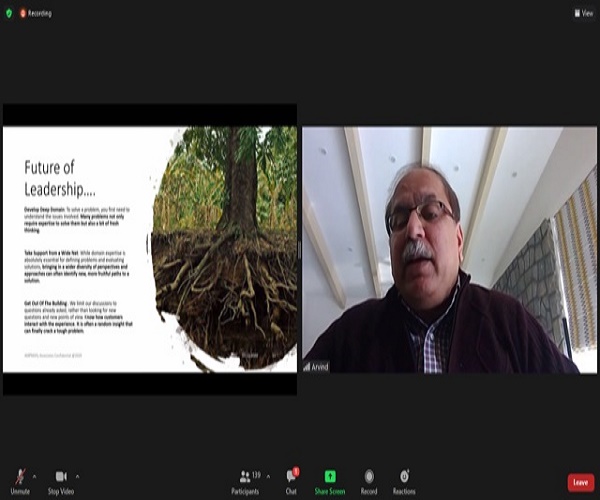Image resolution: width=600 pixels, height=500 pixels.
Task: Click the divider handle between slide and video
Action: 299,250
